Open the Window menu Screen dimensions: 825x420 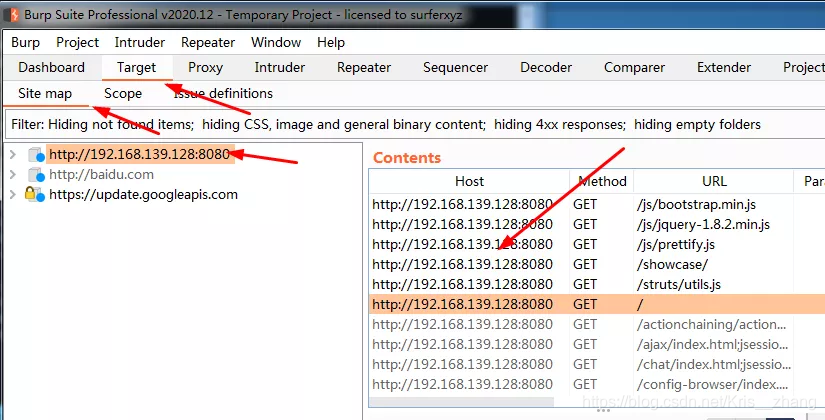point(276,42)
